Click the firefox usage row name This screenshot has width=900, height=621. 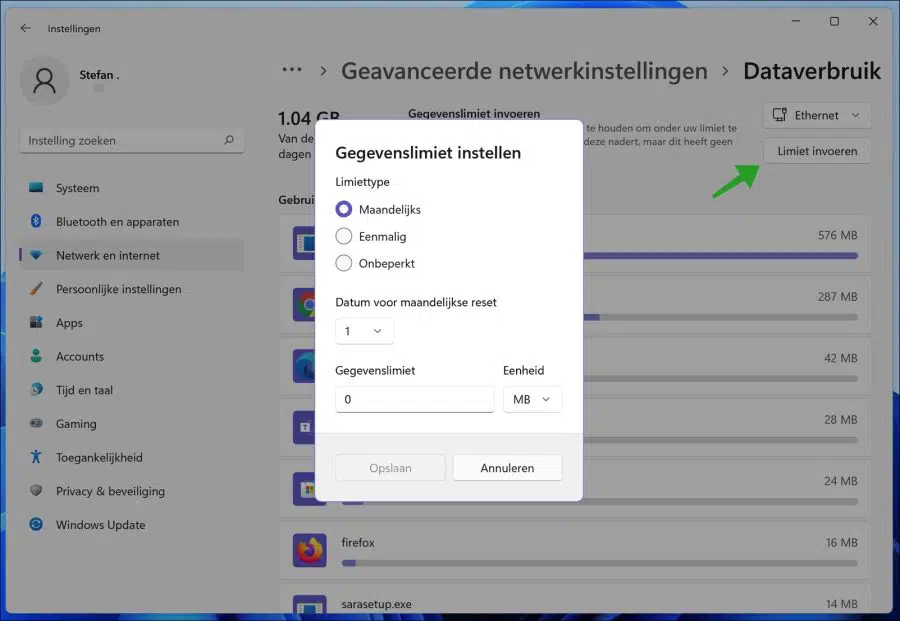(x=358, y=542)
